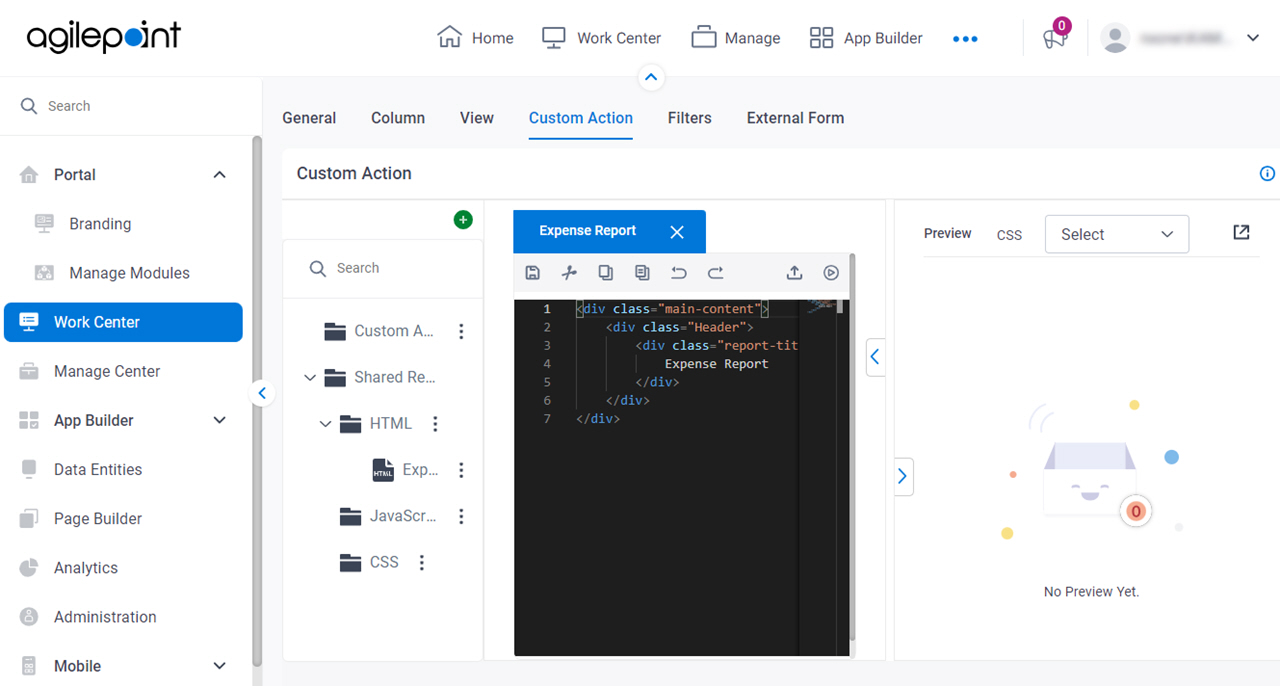Click line 4 Expense Report in code

pyautogui.click(x=716, y=364)
